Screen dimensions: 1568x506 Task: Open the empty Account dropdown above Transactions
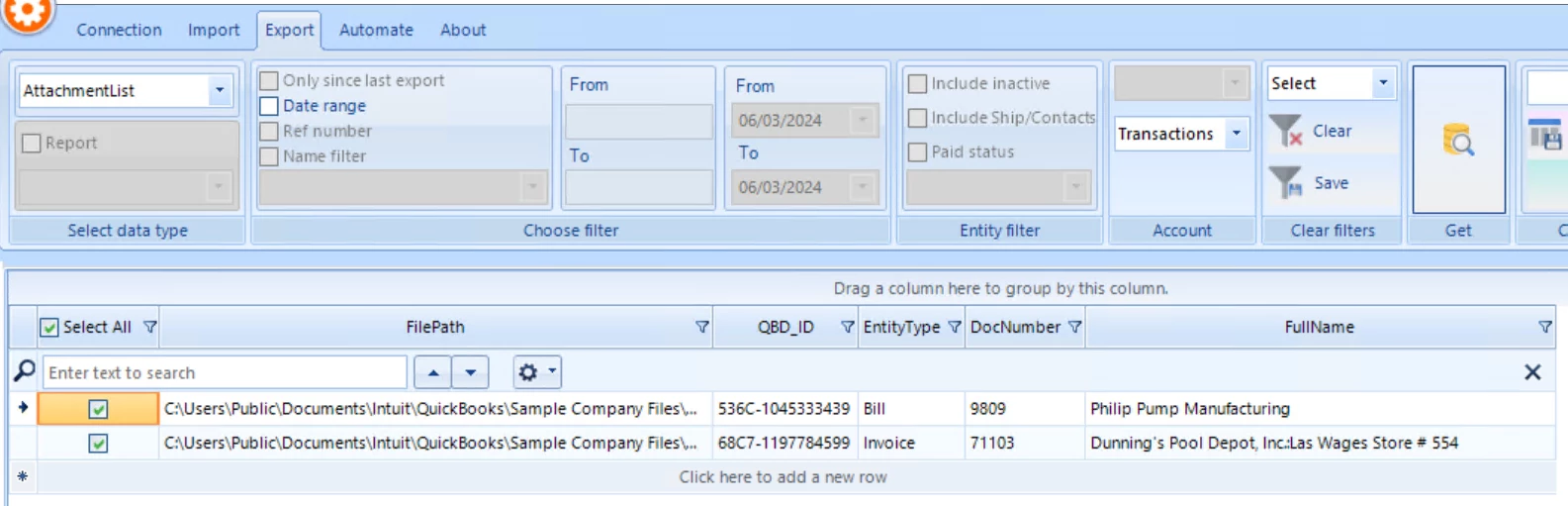(x=1235, y=83)
